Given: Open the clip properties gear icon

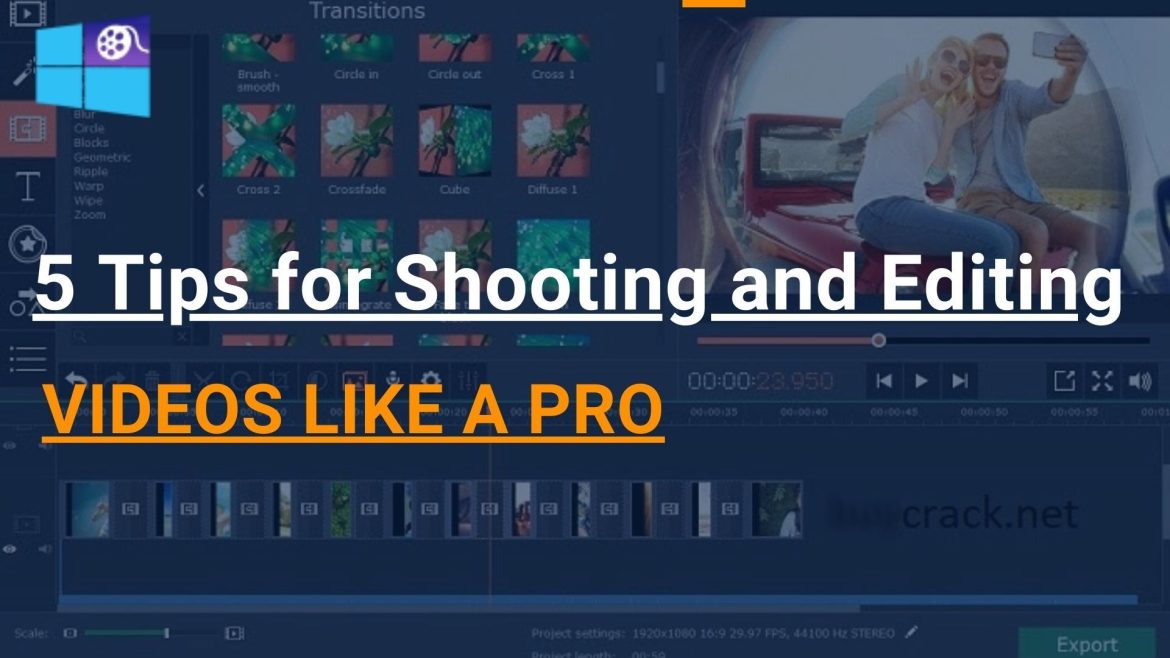Looking at the screenshot, I should pos(431,375).
